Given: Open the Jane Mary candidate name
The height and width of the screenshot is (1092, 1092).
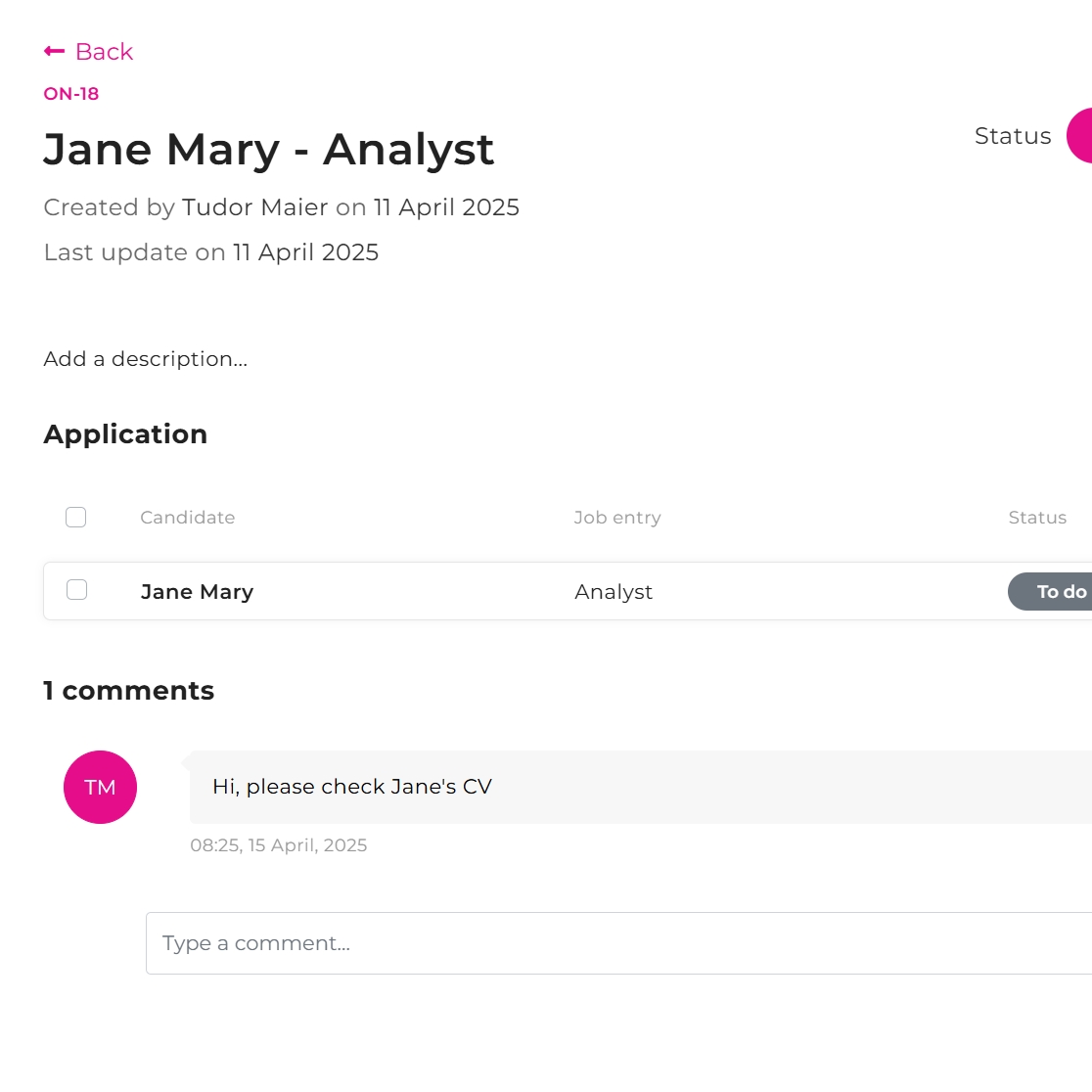Looking at the screenshot, I should click(x=197, y=592).
